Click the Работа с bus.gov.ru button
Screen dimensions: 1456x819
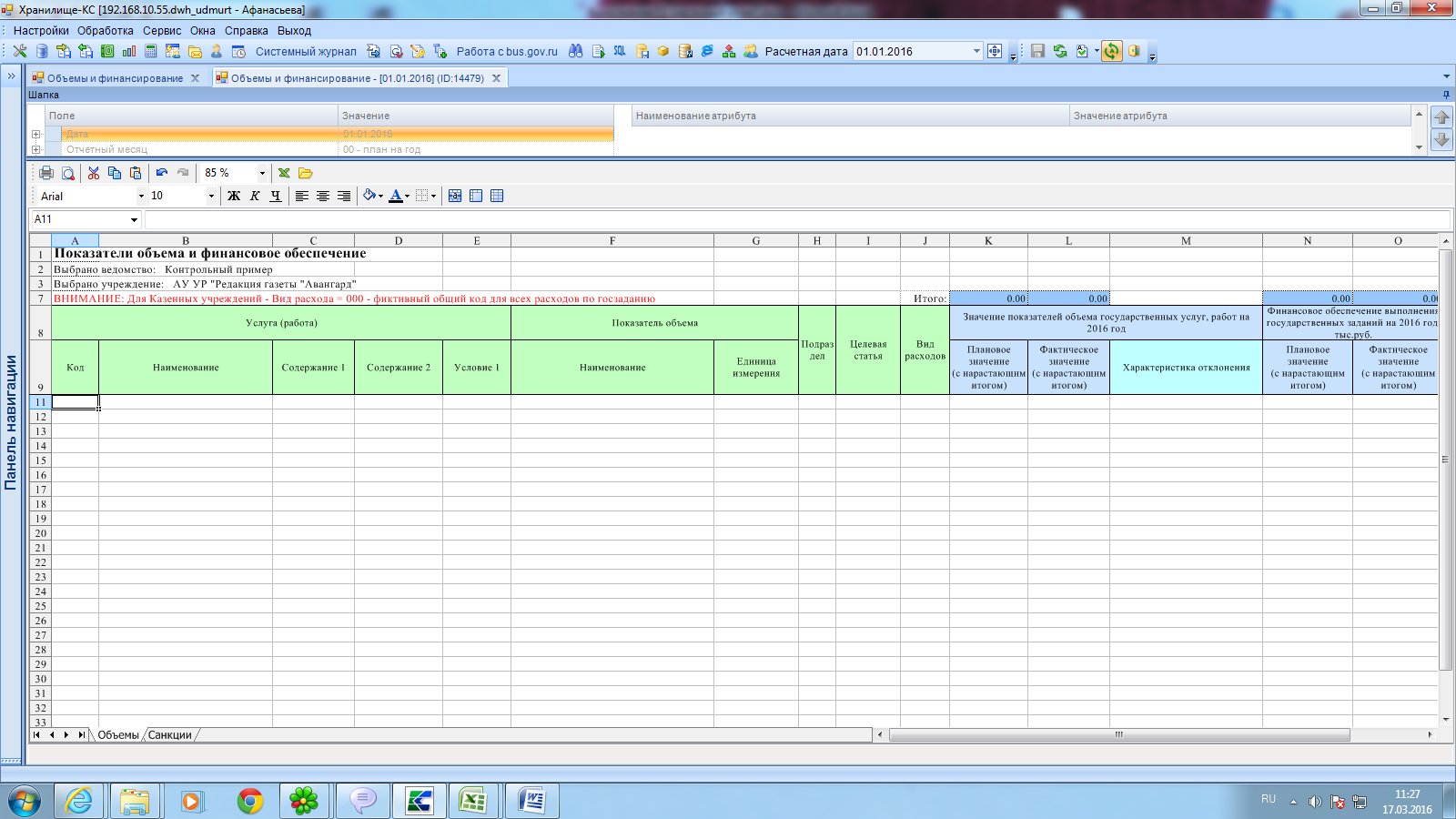tap(506, 52)
